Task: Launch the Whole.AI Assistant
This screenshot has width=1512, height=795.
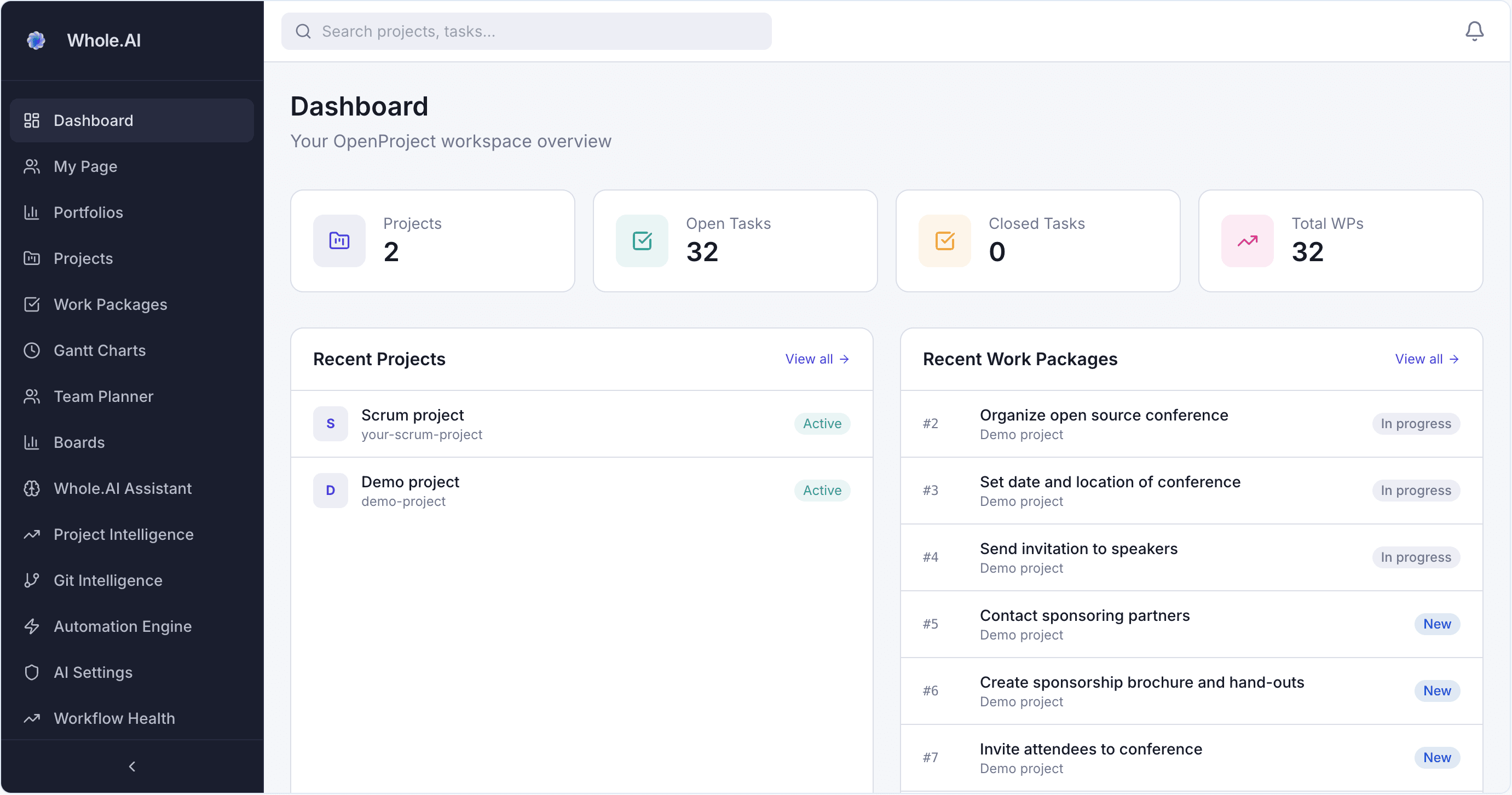Action: point(123,488)
